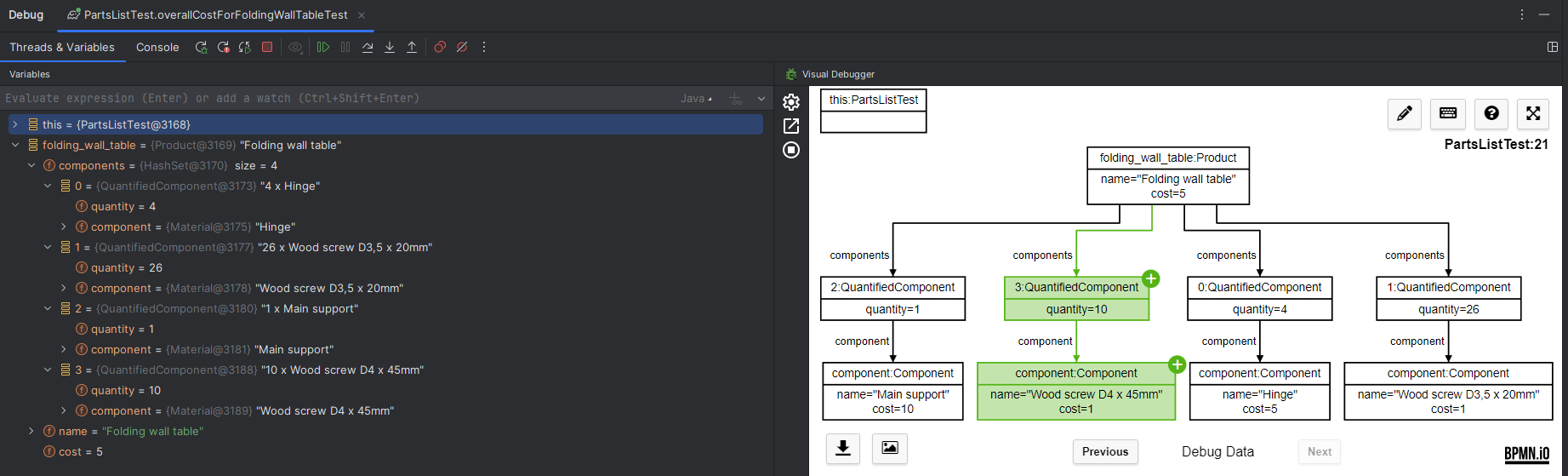
Task: Pause program execution
Action: tap(345, 48)
